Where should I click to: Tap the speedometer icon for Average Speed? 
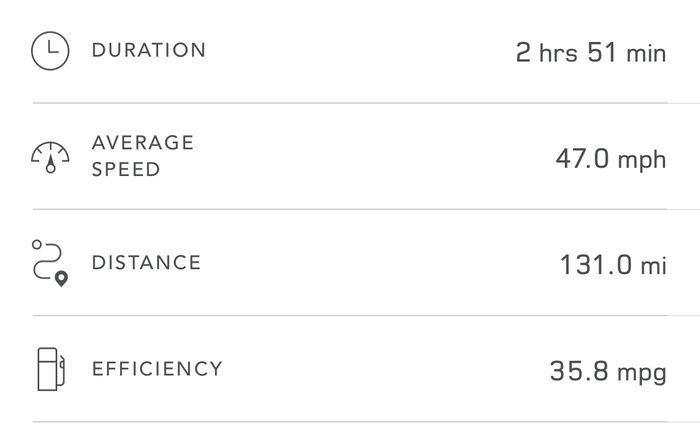(x=50, y=158)
